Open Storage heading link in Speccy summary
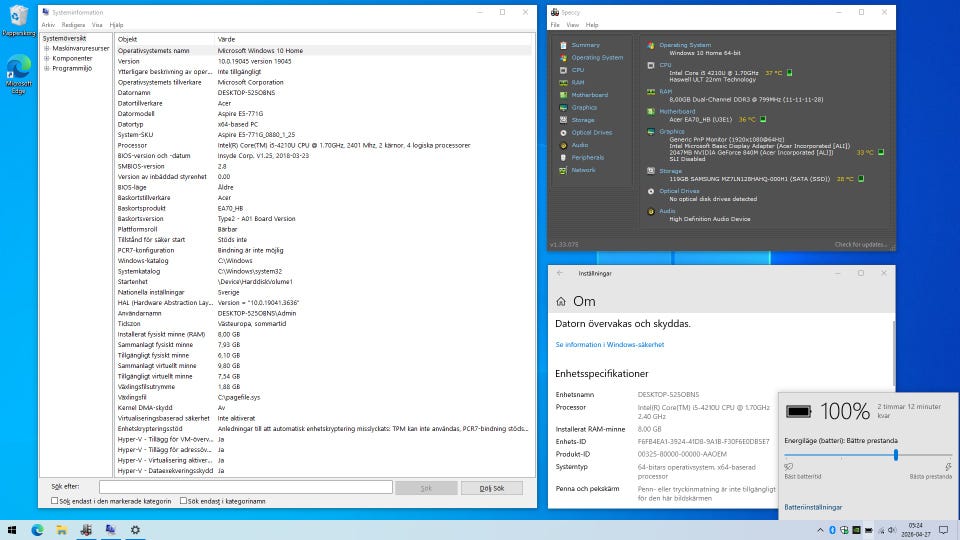960x540 pixels. point(670,171)
